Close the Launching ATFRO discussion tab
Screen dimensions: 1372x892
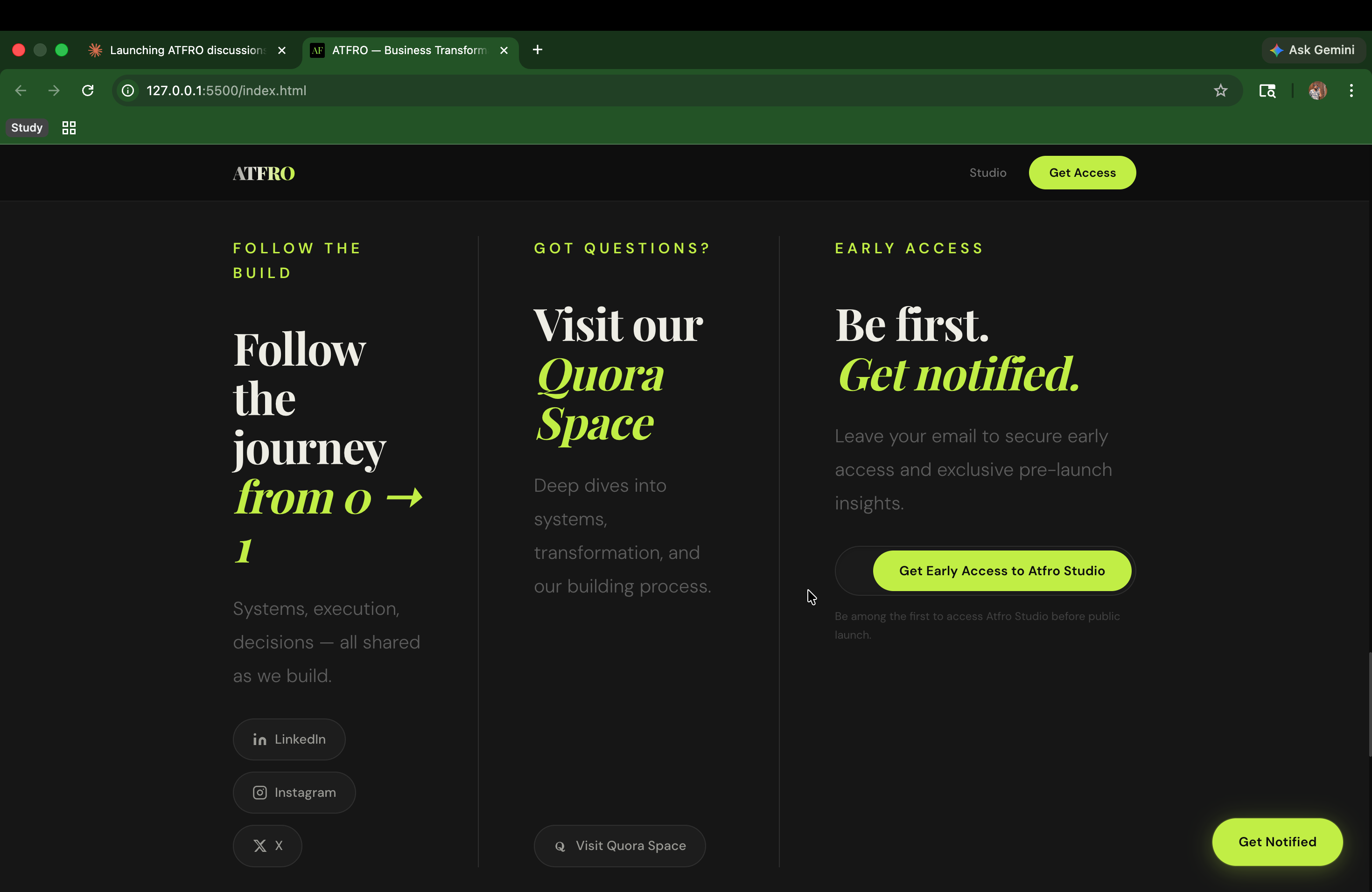(282, 50)
